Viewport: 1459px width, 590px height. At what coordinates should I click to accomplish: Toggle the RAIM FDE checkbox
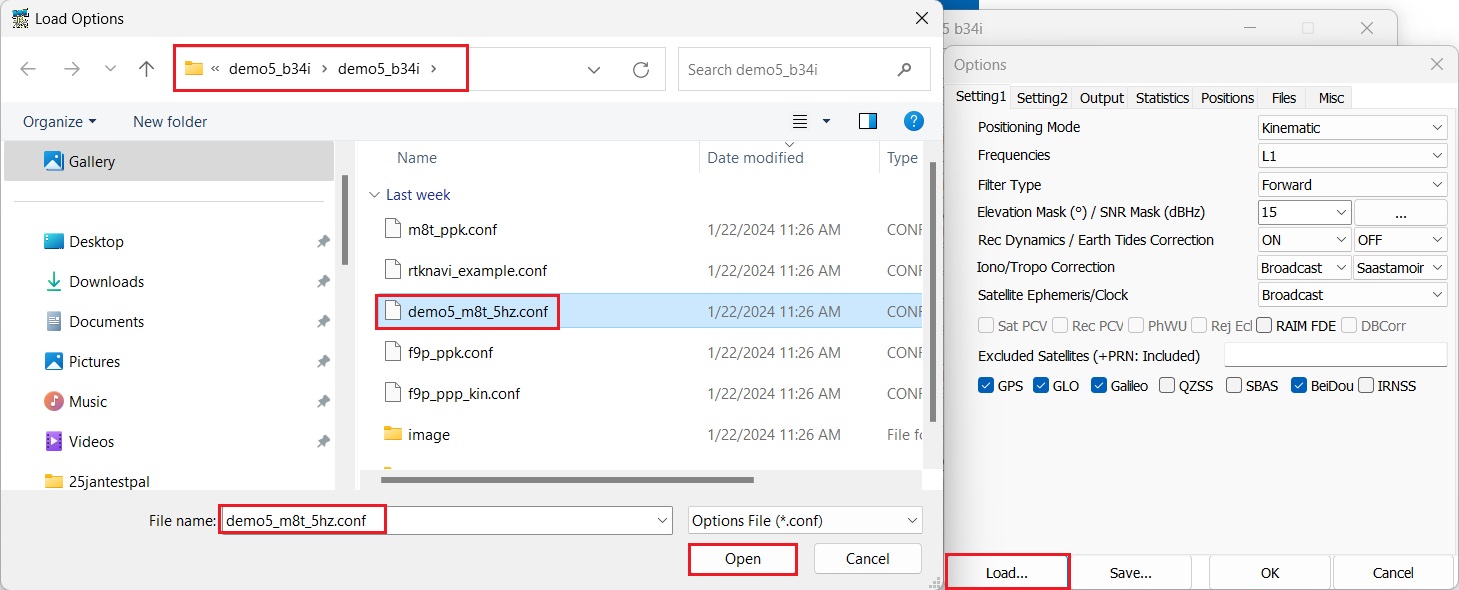1265,326
